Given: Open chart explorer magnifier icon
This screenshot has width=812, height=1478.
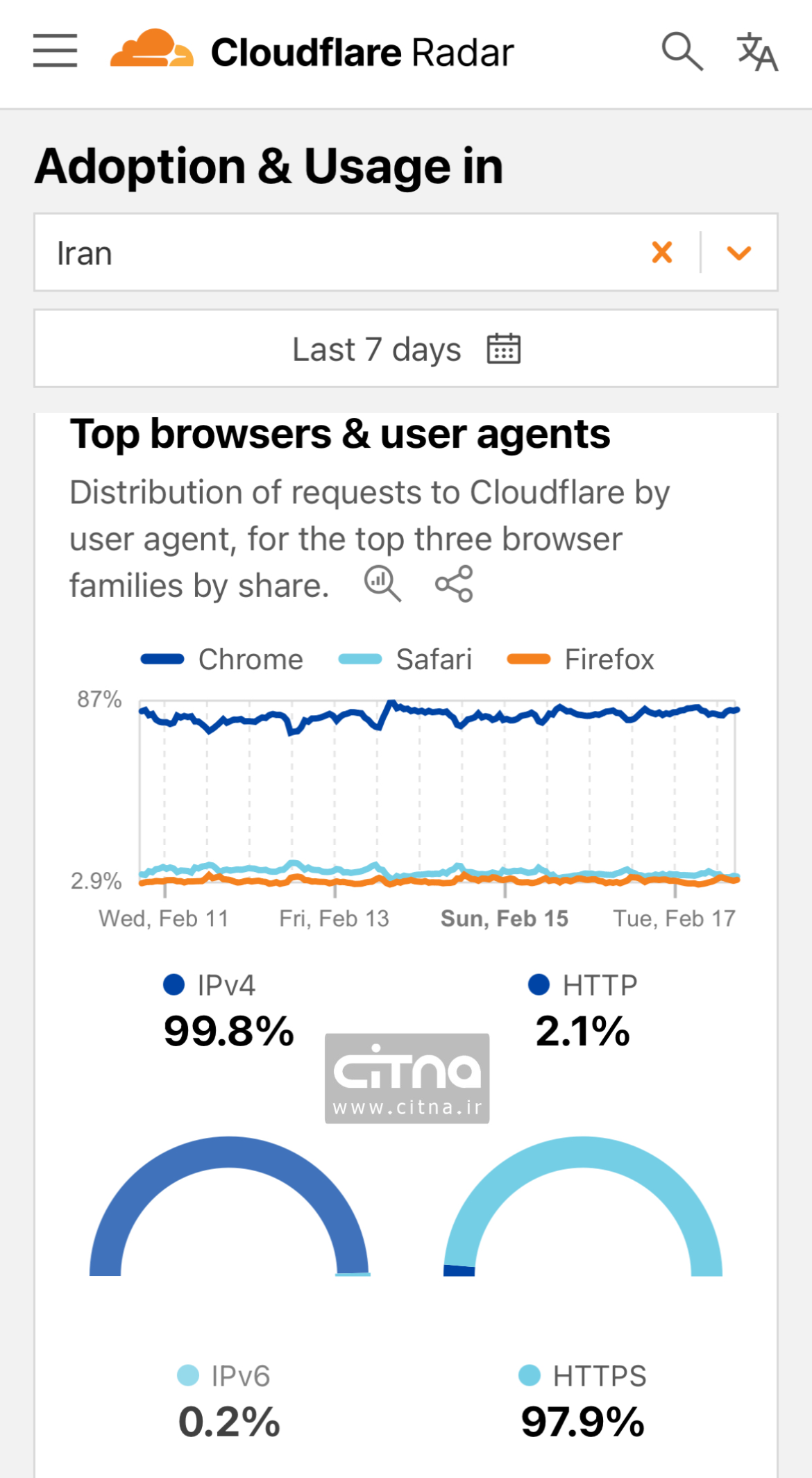Looking at the screenshot, I should click(x=382, y=583).
